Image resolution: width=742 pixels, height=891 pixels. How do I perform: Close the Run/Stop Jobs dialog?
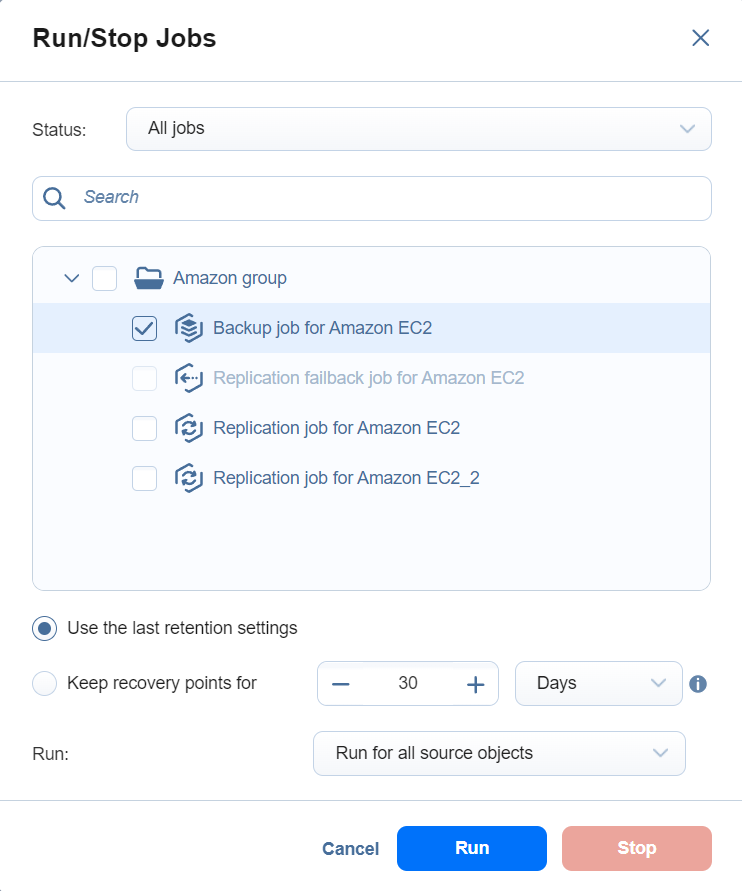click(700, 39)
